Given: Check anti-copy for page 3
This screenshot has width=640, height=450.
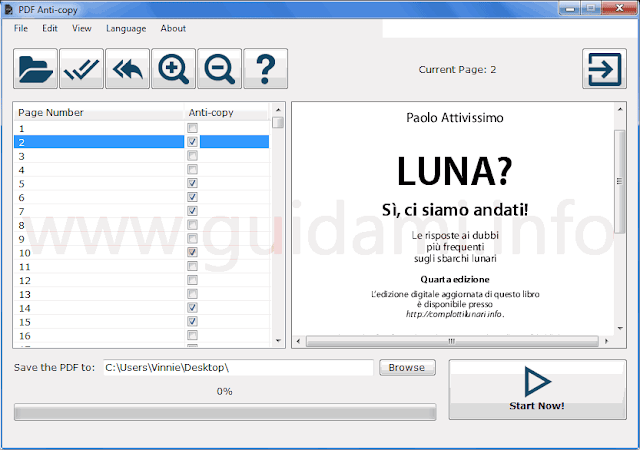Looking at the screenshot, I should [192, 156].
